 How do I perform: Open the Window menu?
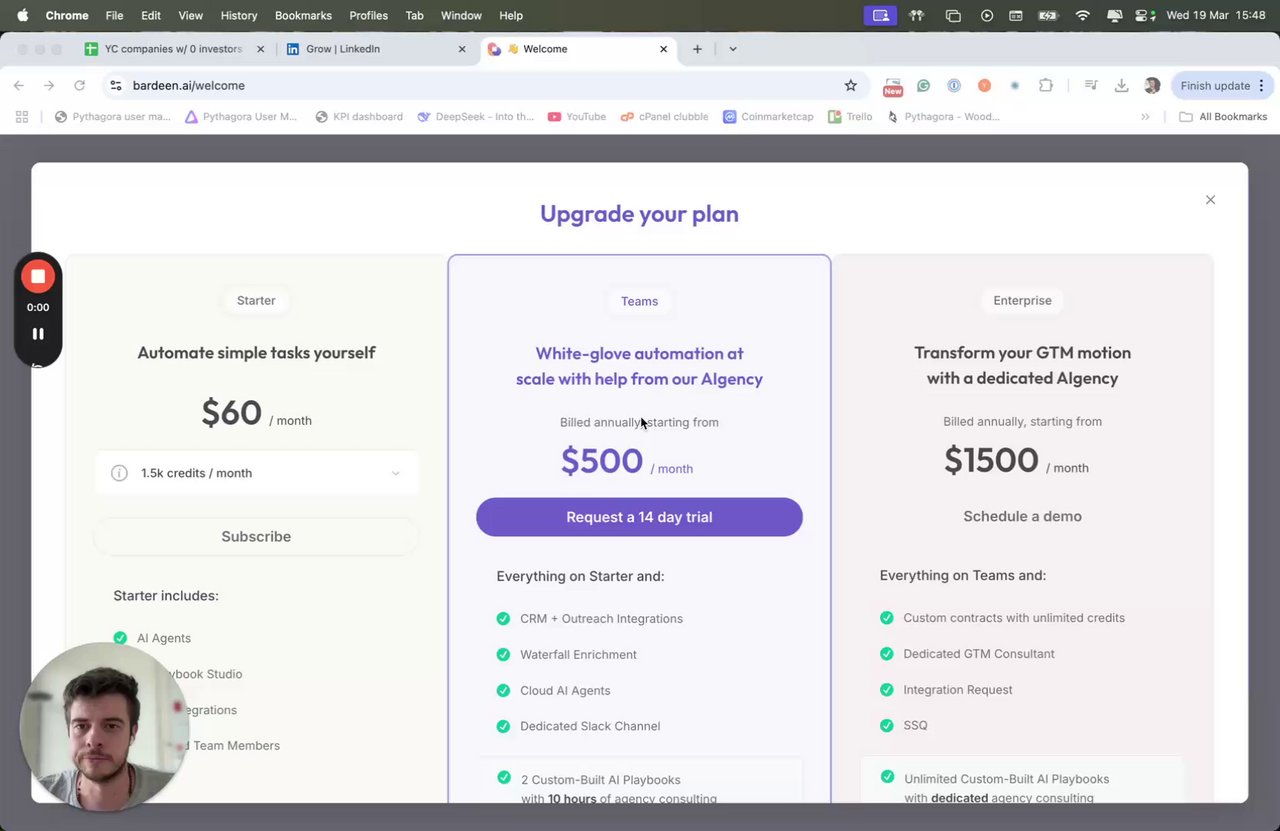[x=461, y=15]
